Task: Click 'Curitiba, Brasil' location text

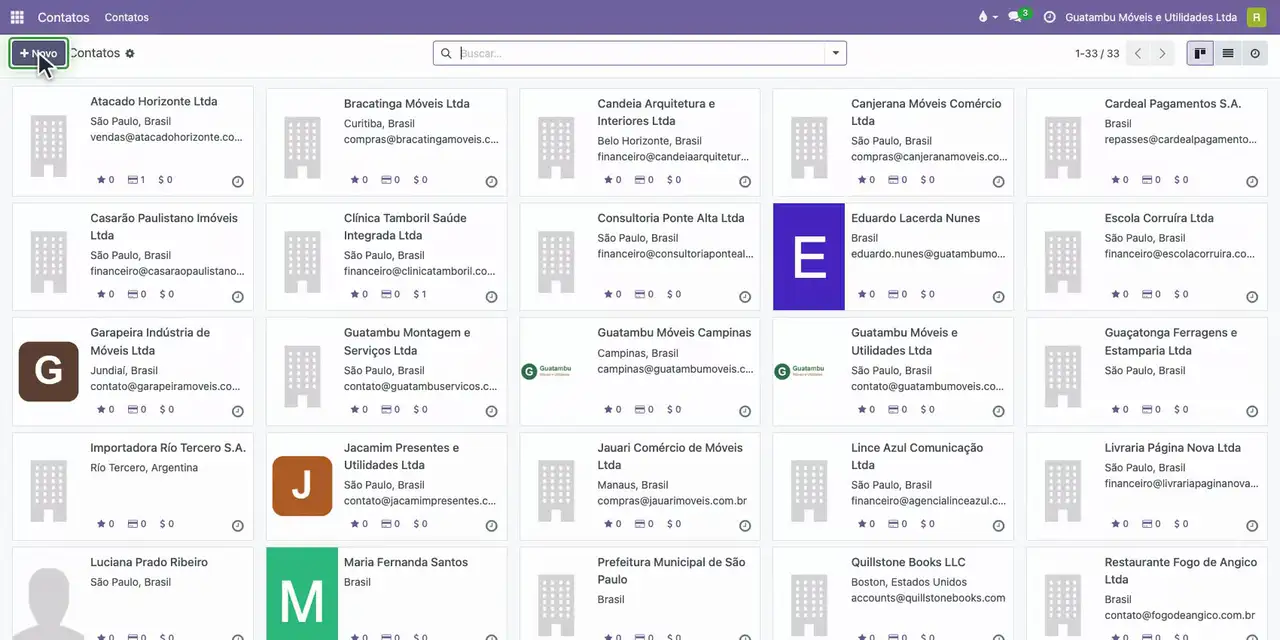Action: click(379, 123)
